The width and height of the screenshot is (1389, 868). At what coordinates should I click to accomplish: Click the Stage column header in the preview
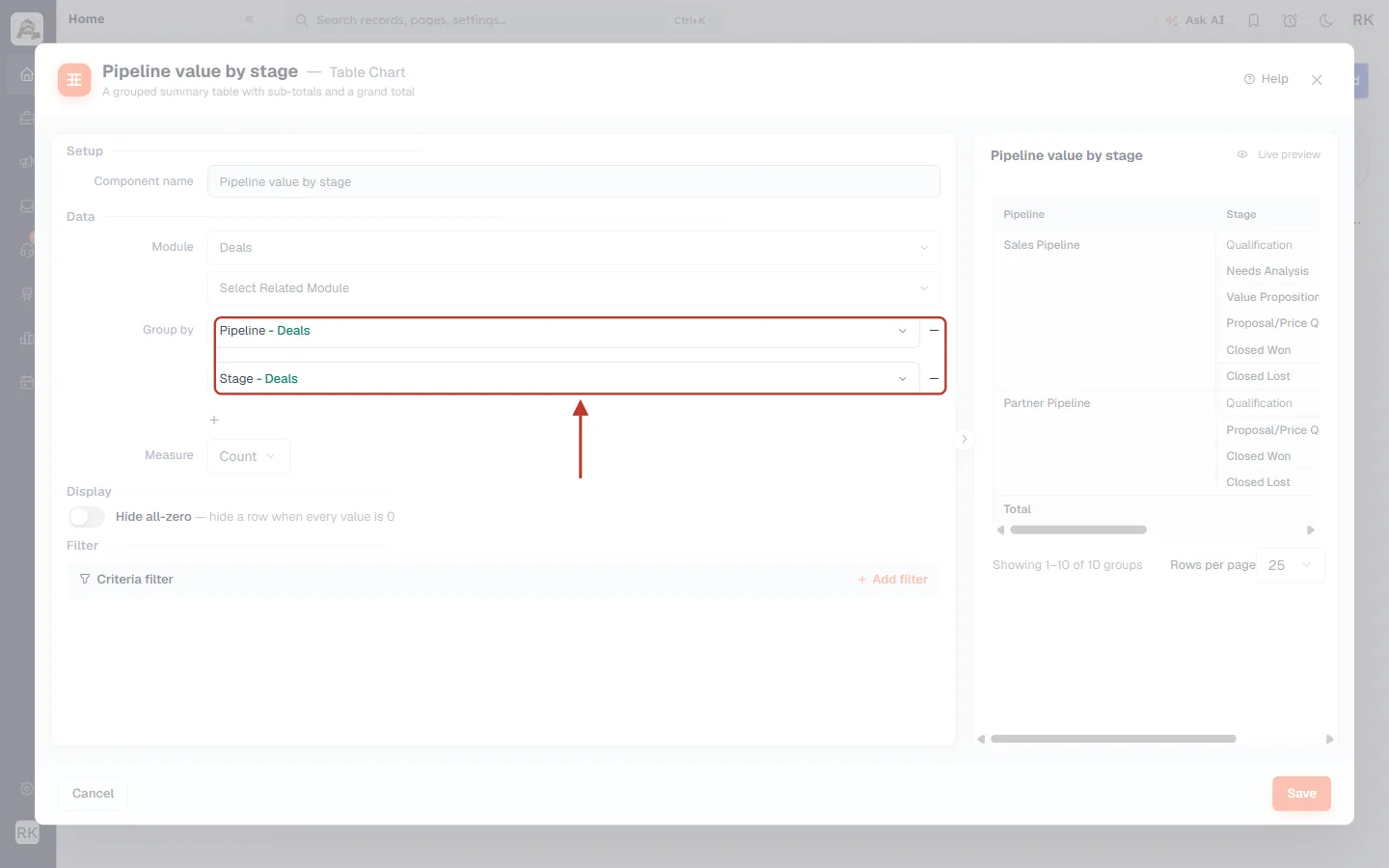pos(1241,215)
